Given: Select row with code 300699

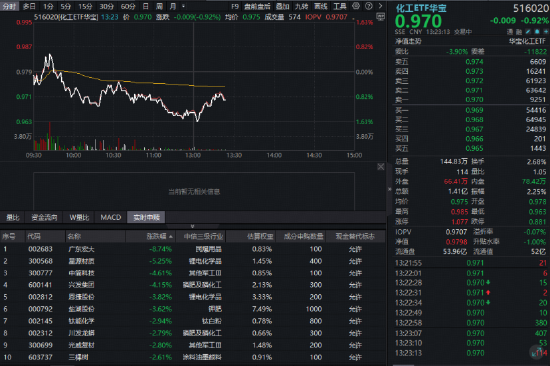Looking at the screenshot, I should (x=193, y=345).
